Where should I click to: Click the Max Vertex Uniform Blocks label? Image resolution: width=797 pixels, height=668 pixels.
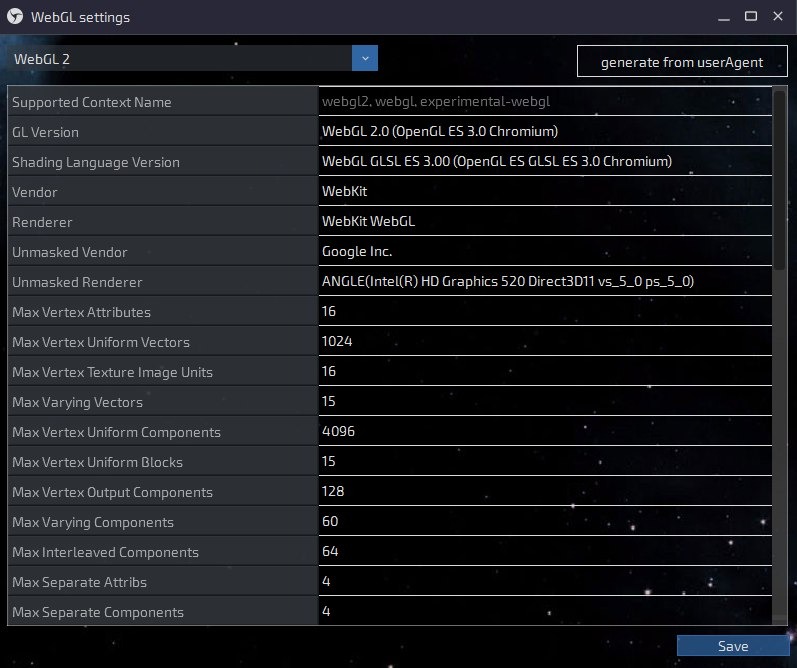97,462
